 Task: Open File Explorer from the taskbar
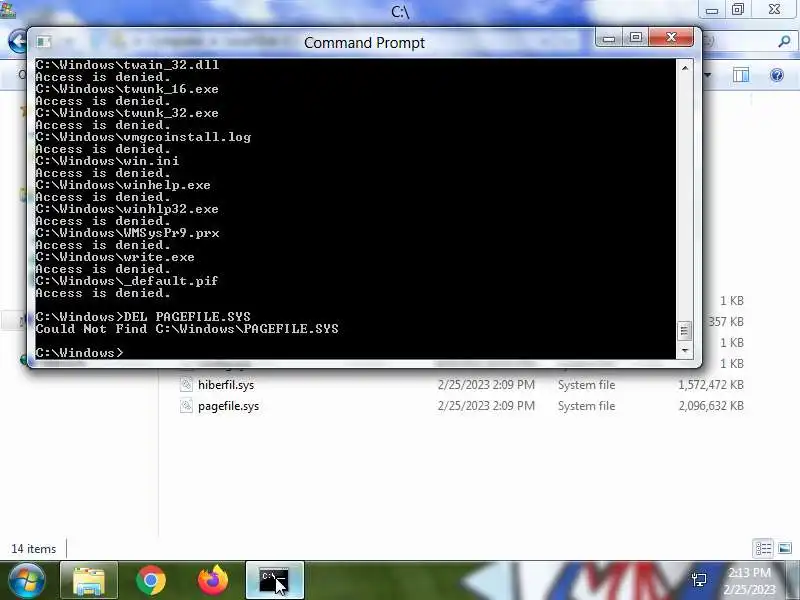[x=89, y=580]
